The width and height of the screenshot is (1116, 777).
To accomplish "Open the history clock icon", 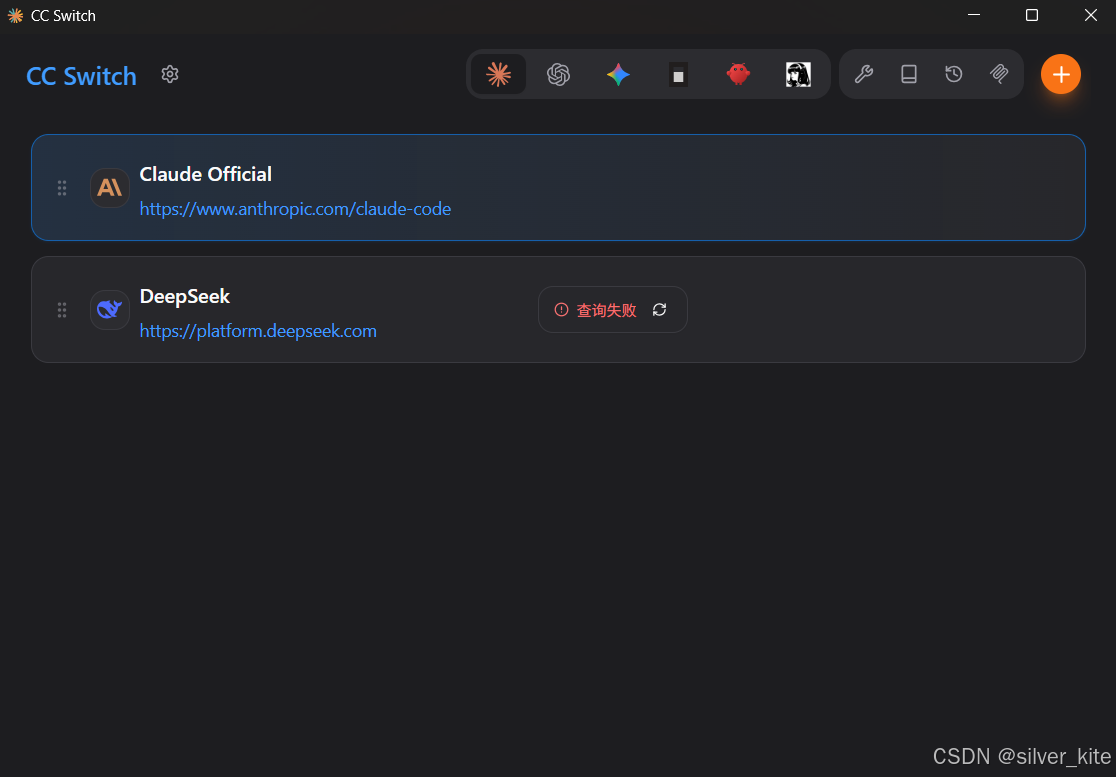I will 954,74.
